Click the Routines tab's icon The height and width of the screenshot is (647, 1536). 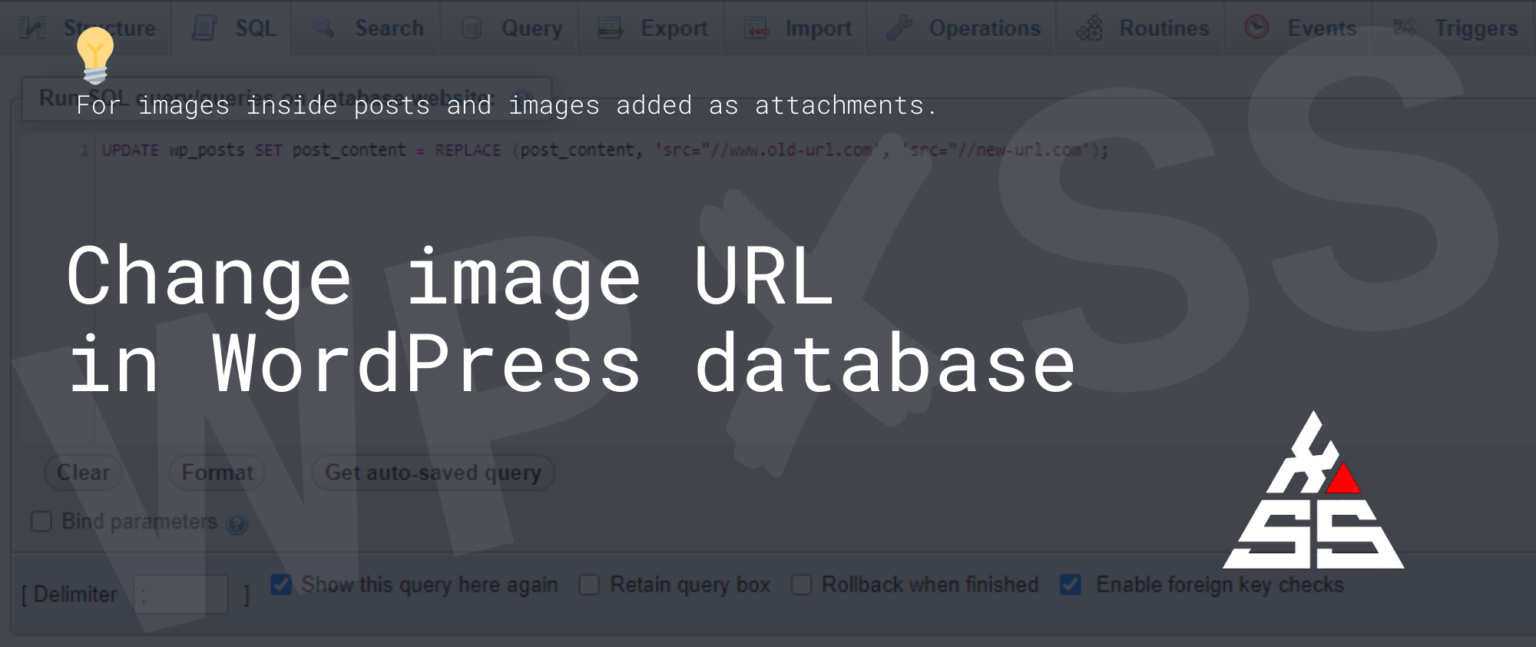click(1089, 28)
